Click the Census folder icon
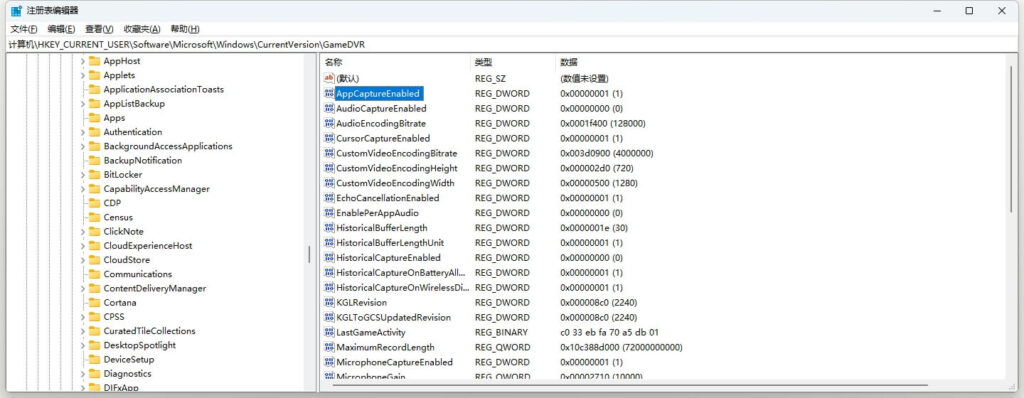 tap(94, 217)
